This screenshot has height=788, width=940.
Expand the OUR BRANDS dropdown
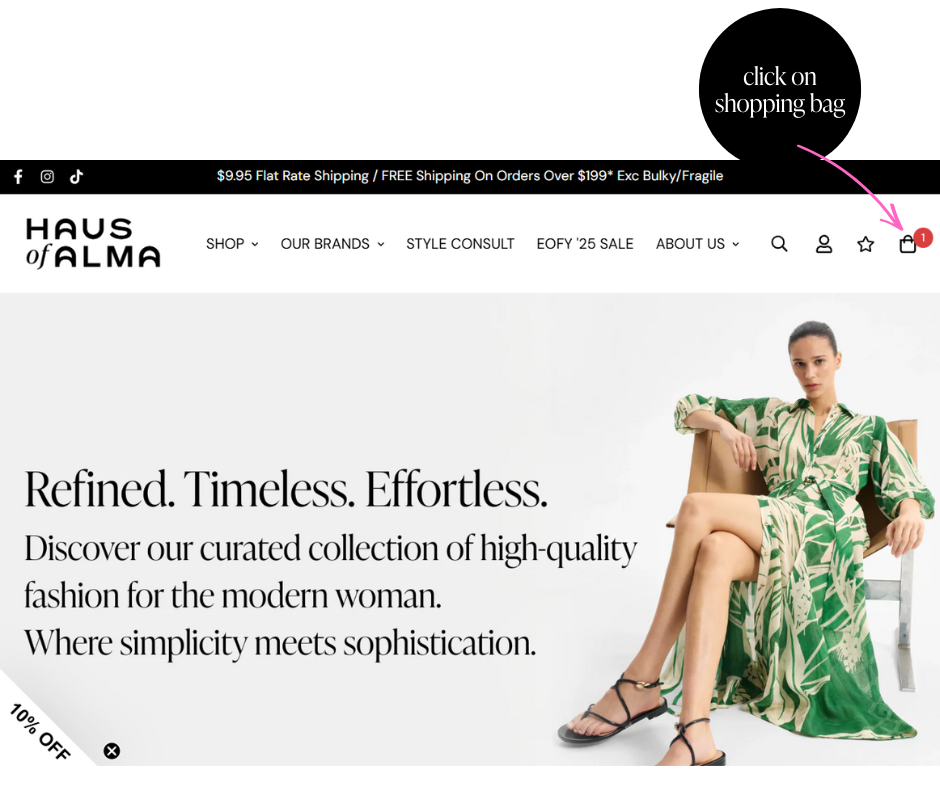click(333, 244)
